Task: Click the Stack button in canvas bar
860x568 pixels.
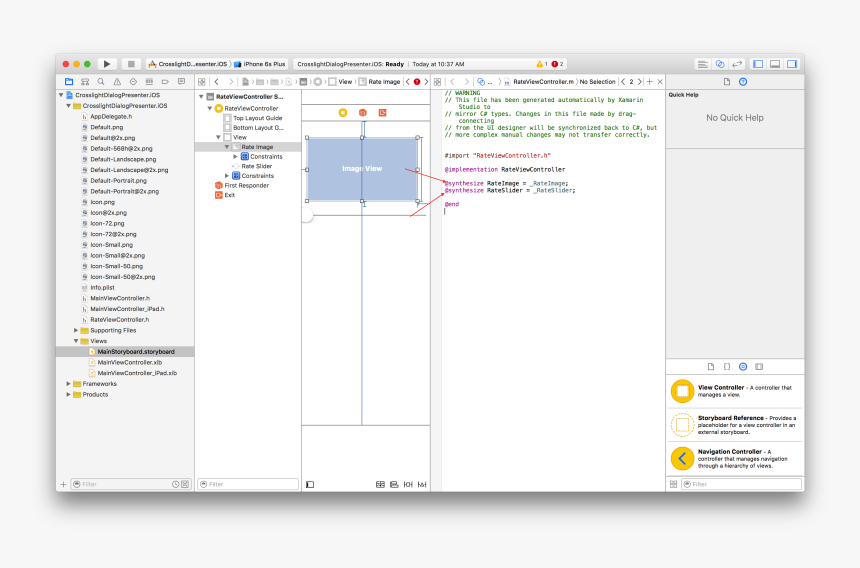Action: (x=380, y=484)
